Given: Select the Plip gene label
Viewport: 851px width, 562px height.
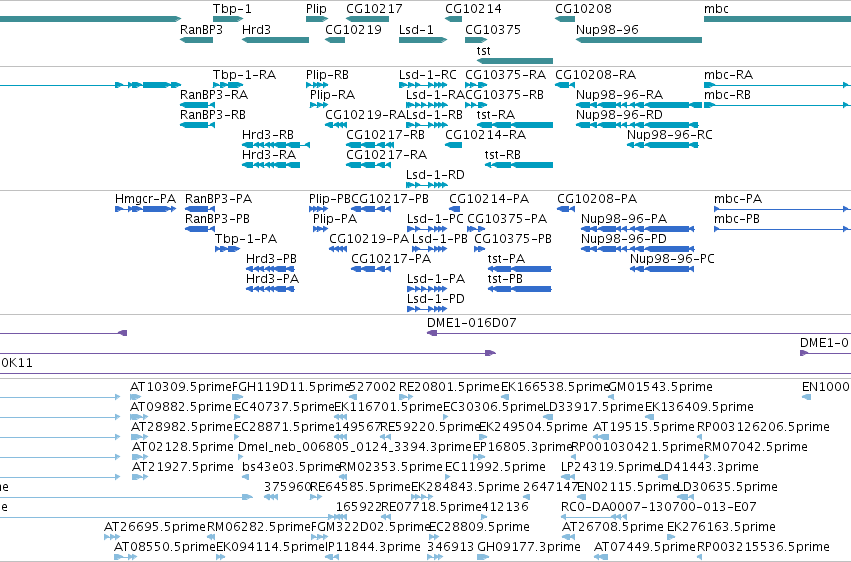Looking at the screenshot, I should coord(316,9).
